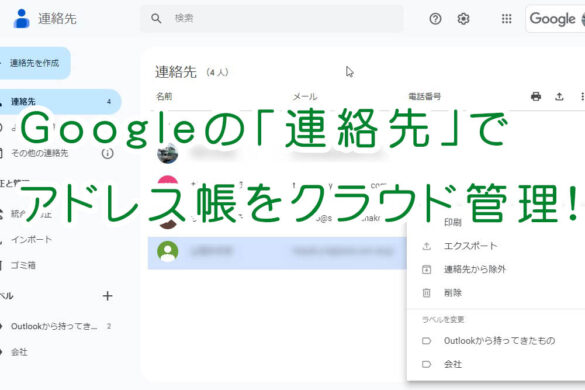Open the help question mark icon
The height and width of the screenshot is (390, 585).
tap(435, 18)
